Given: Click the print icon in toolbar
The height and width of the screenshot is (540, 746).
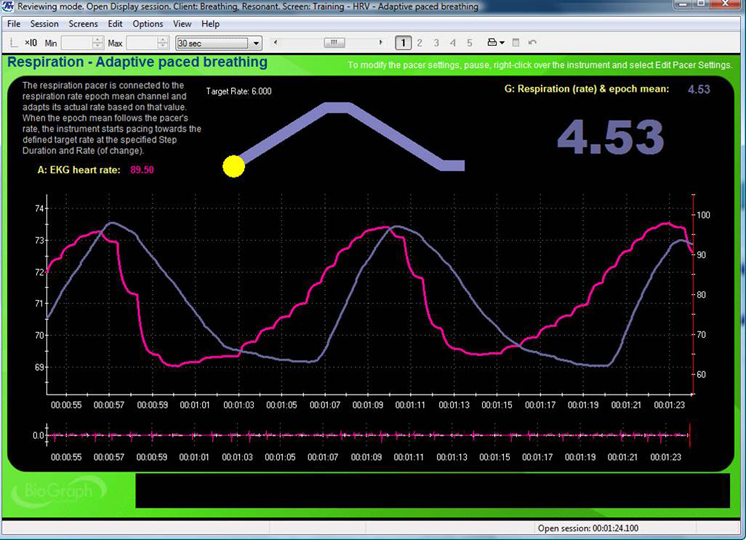Looking at the screenshot, I should pyautogui.click(x=492, y=43).
